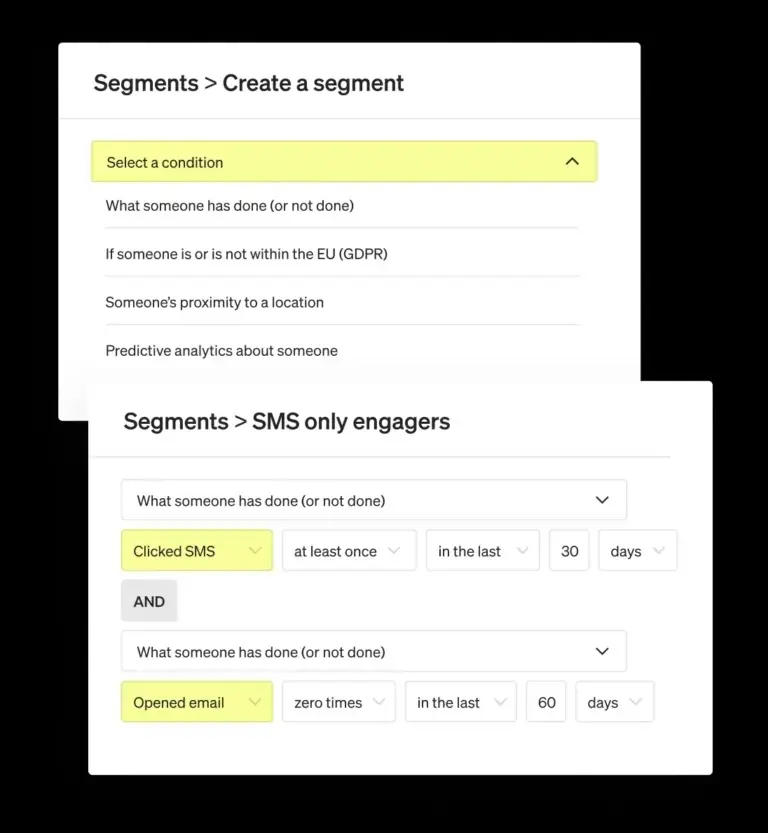The image size is (768, 833).
Task: Open the Opened email metric dropdown
Action: 197,703
